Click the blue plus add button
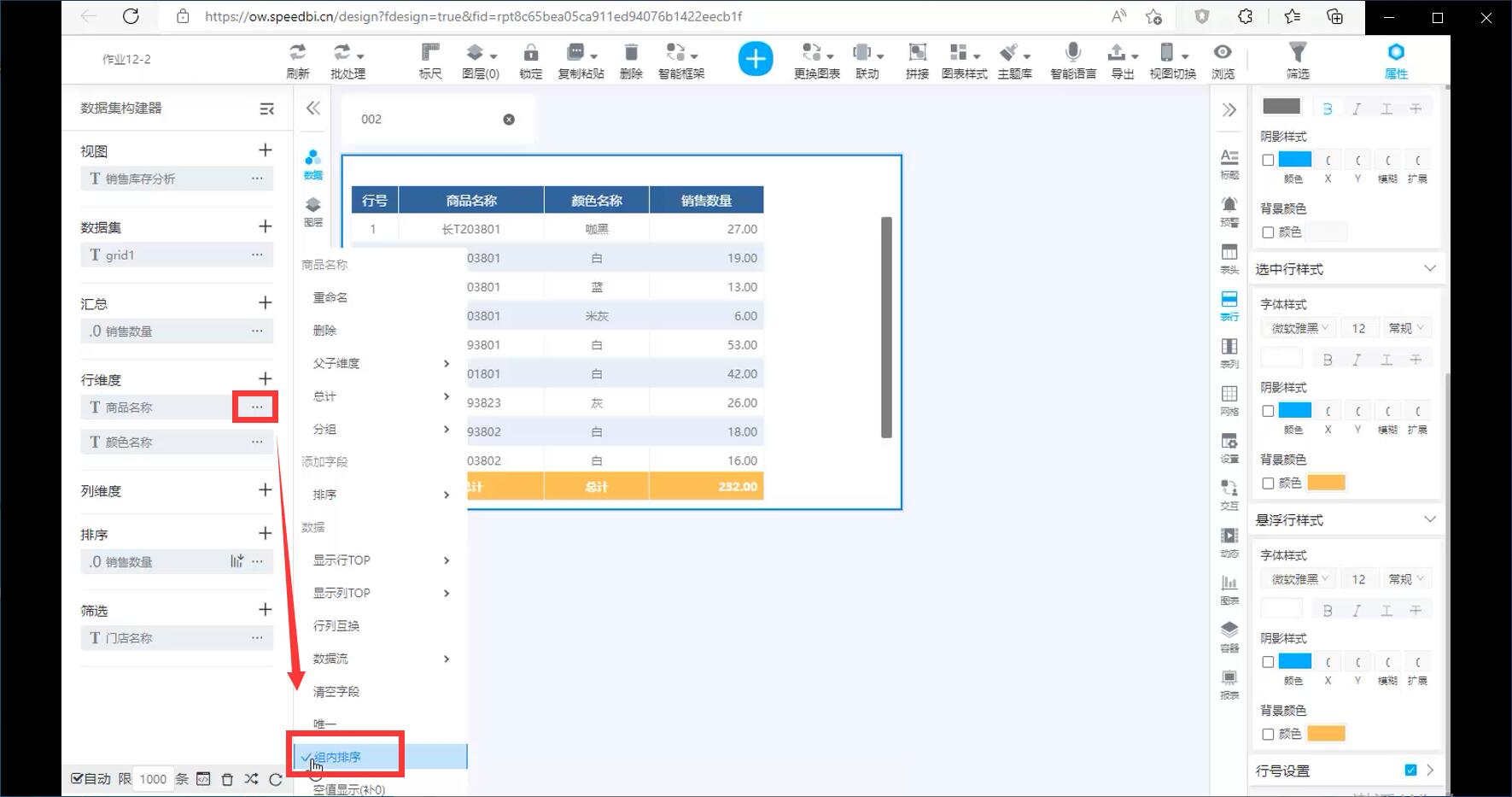The image size is (1512, 797). (x=755, y=59)
